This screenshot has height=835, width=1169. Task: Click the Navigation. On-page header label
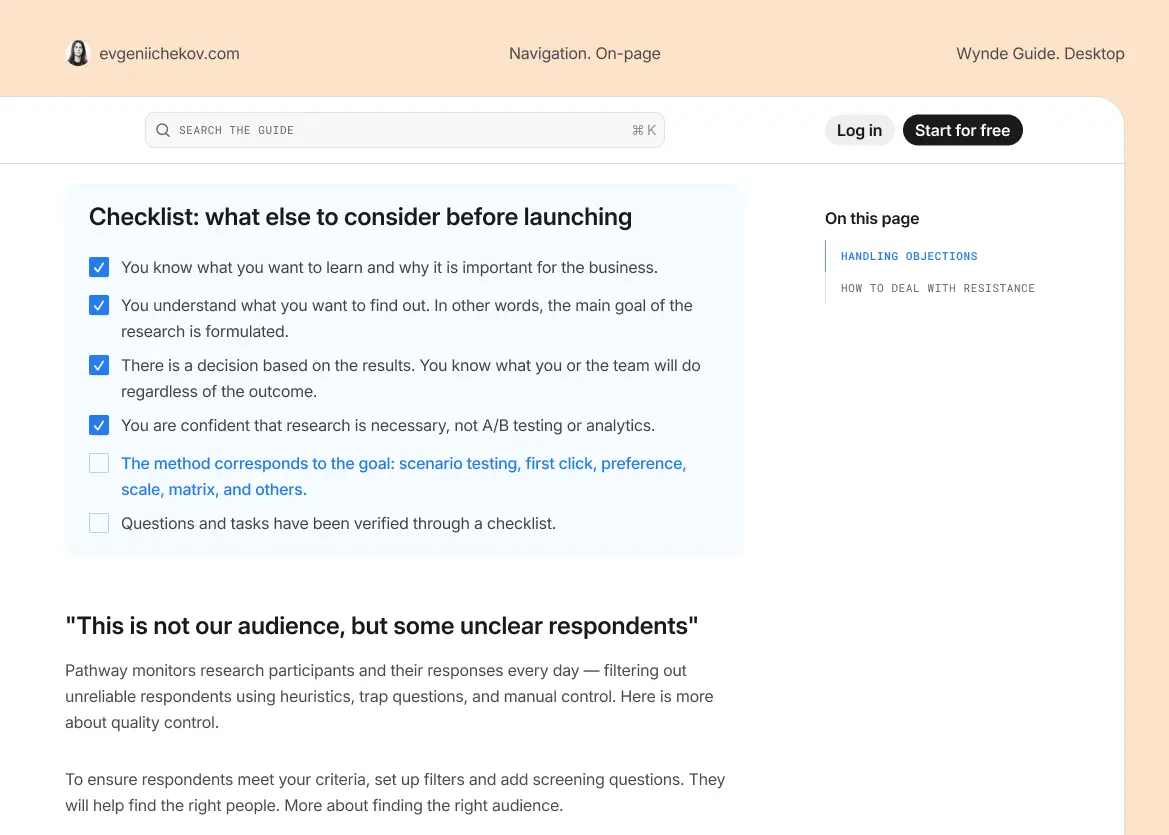click(584, 53)
